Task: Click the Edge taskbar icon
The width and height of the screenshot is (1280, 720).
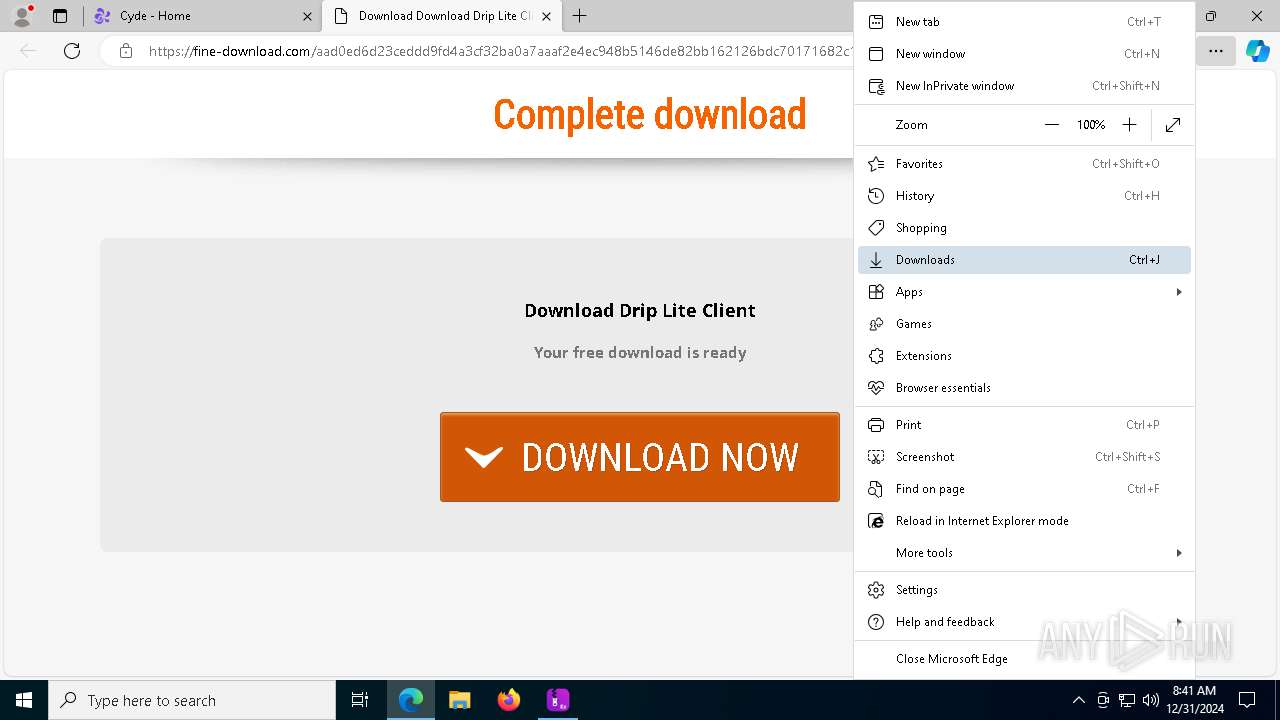Action: tap(411, 700)
